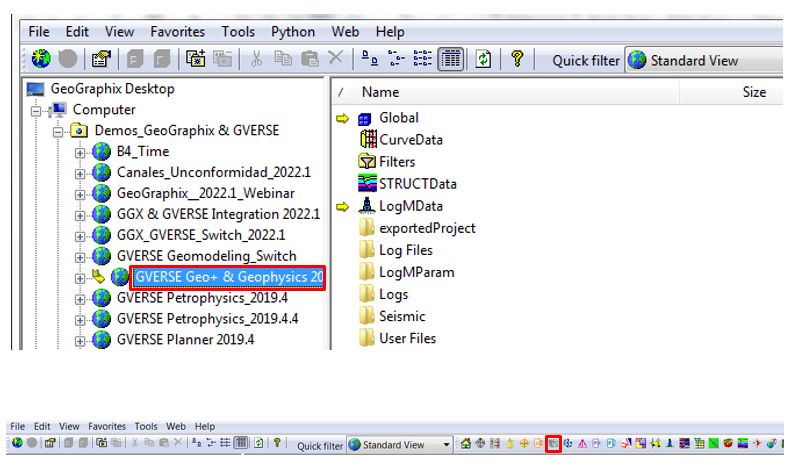Click red-boxed map icon in lower toolbar

tap(554, 443)
